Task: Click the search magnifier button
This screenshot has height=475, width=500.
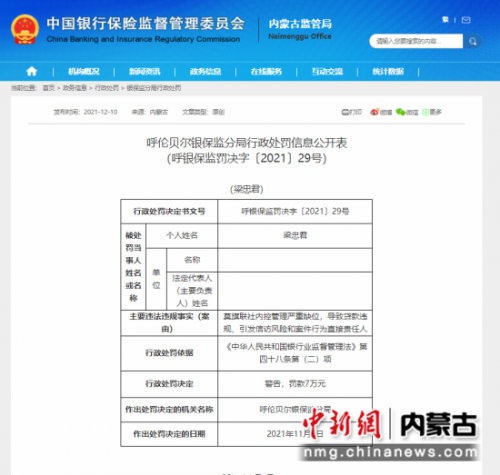Action: pyautogui.click(x=472, y=41)
